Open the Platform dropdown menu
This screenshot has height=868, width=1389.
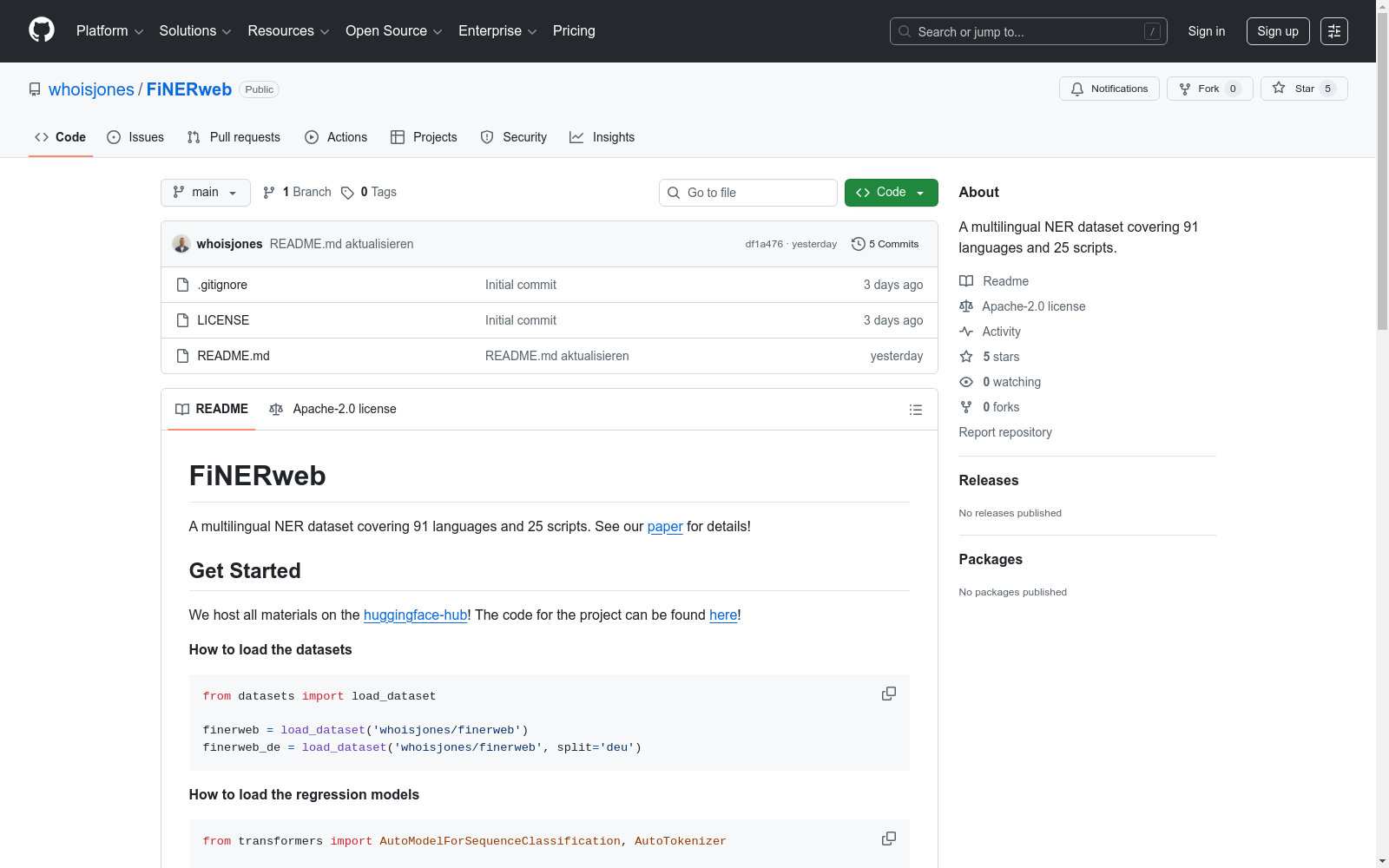point(109,31)
